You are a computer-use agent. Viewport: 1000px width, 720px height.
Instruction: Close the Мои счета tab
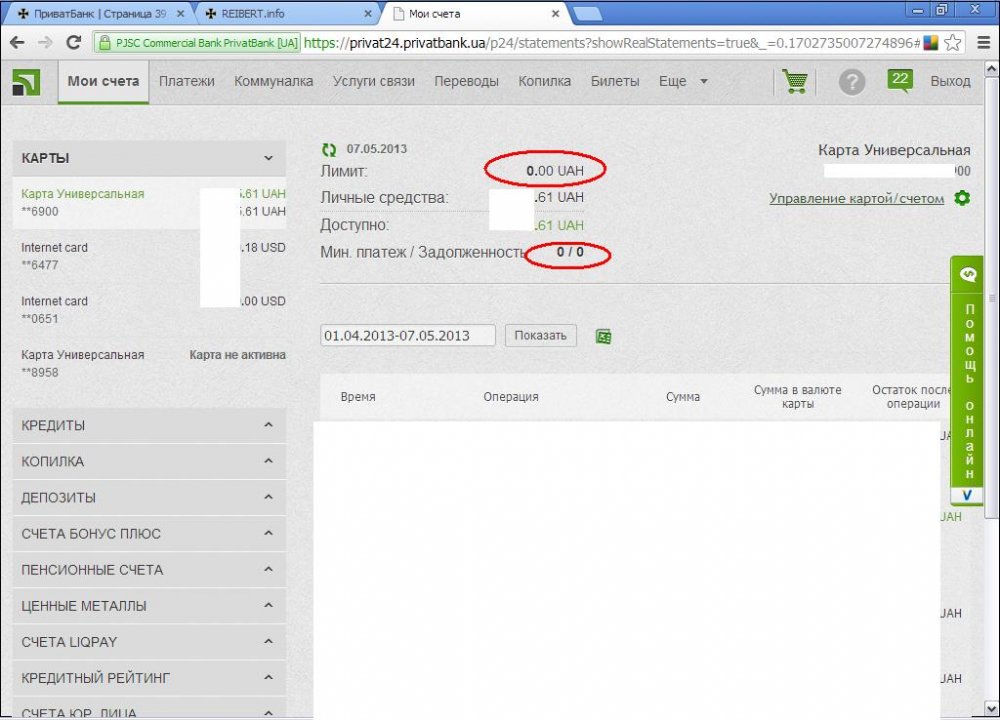point(555,13)
